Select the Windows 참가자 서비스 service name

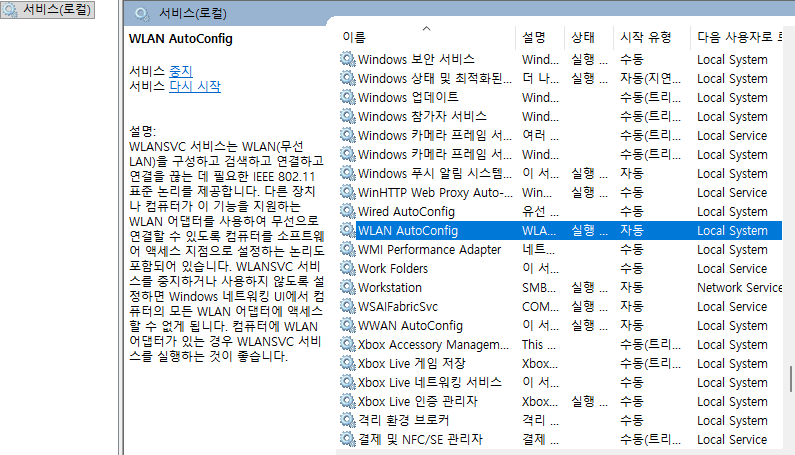click(x=422, y=117)
